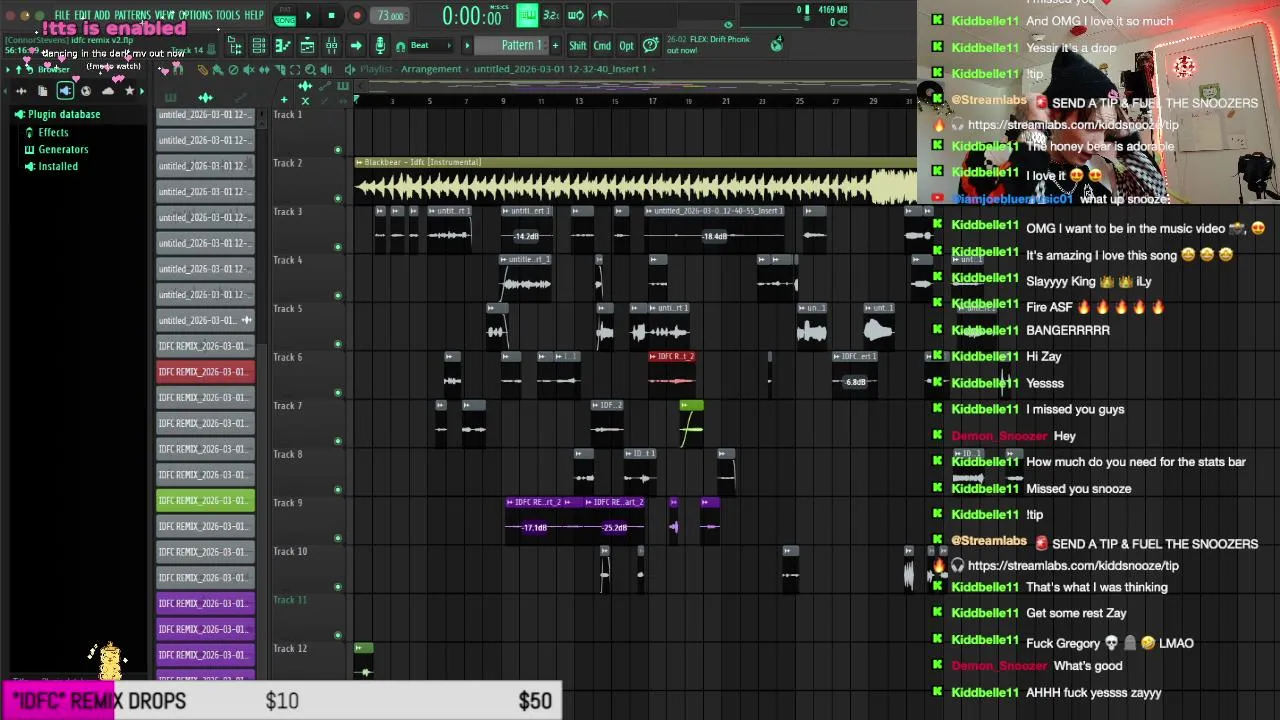Click the microphone recording icon
1280x720 pixels.
[x=380, y=46]
